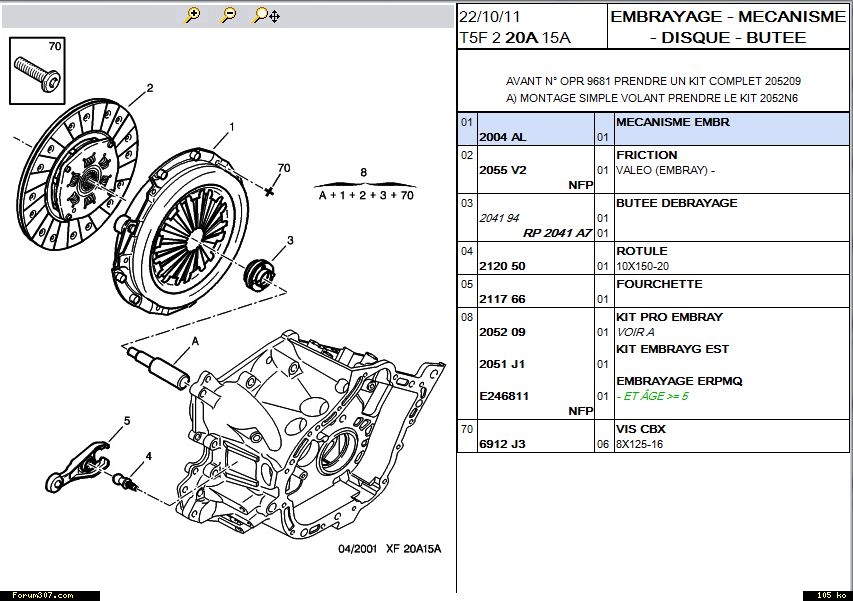Click the screw 70 thumbnail box

[x=38, y=70]
